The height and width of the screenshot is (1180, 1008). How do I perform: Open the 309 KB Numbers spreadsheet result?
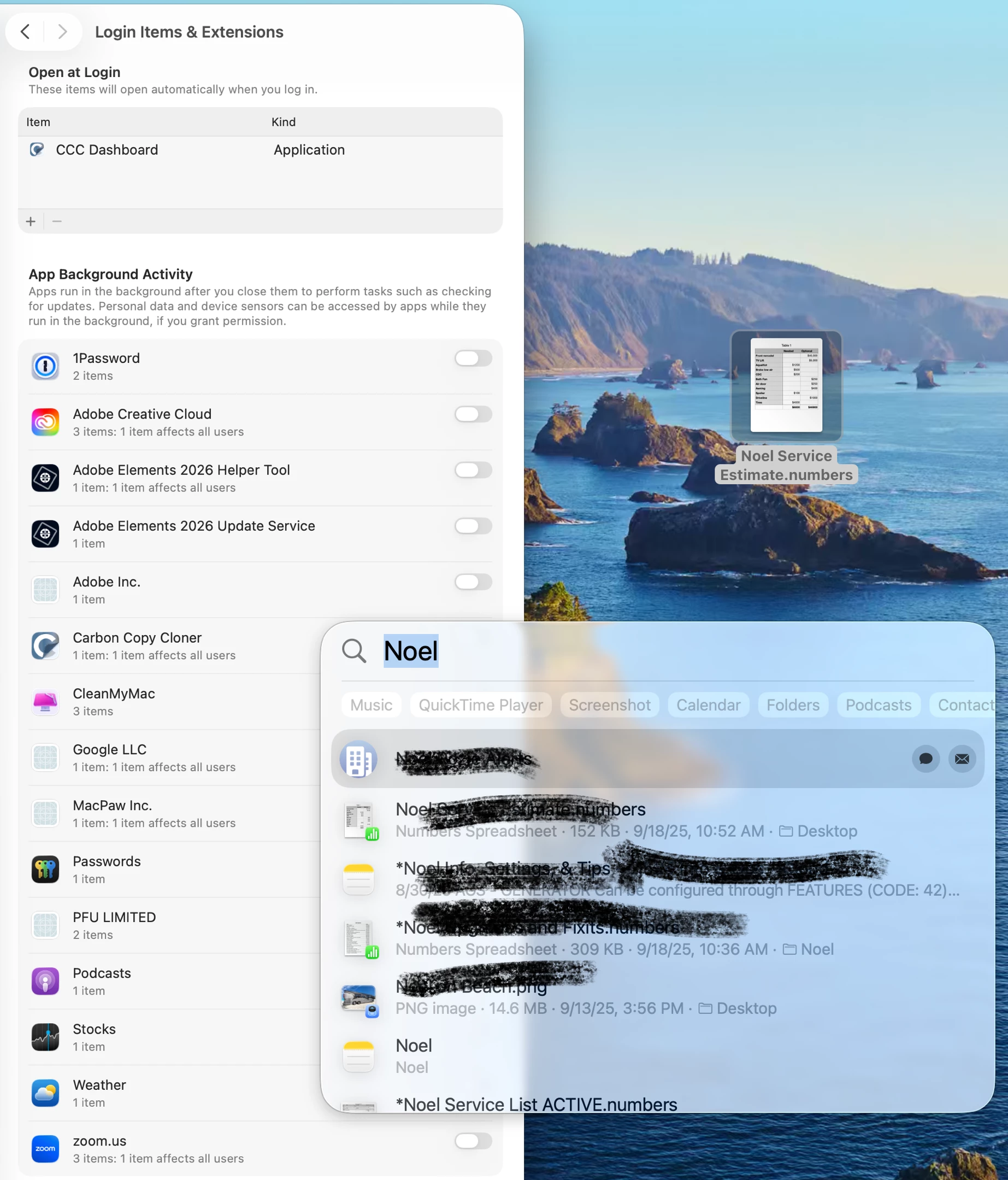(x=657, y=938)
